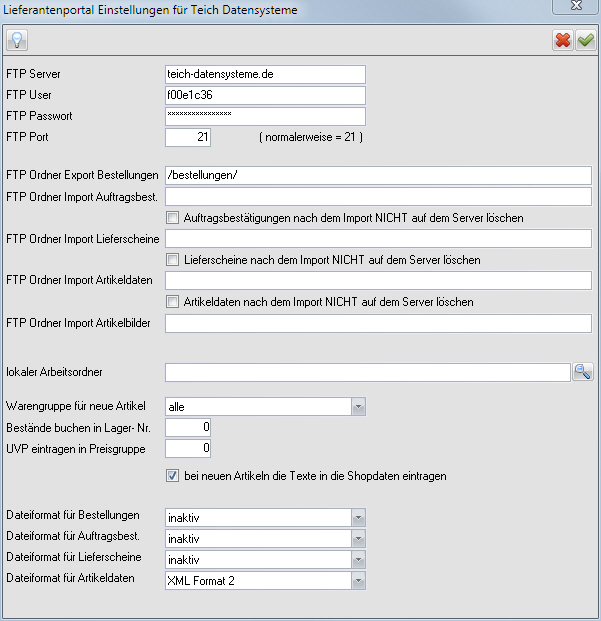Click the 'FTP Ordner Import Artikelbilder' label
The image size is (601, 621).
point(78,323)
